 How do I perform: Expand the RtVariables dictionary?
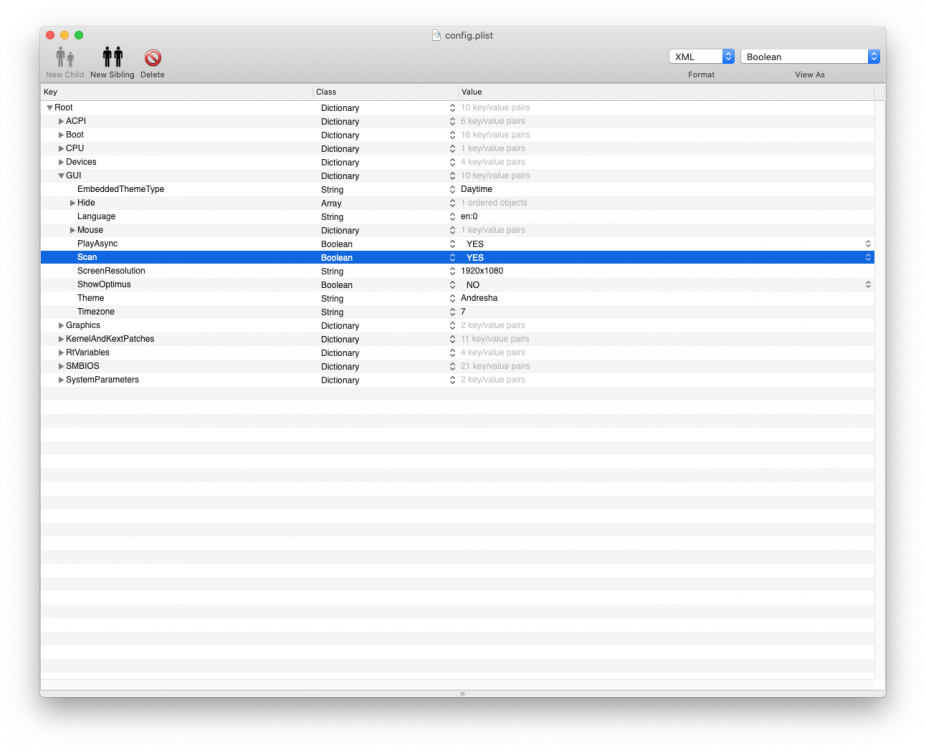(x=61, y=353)
